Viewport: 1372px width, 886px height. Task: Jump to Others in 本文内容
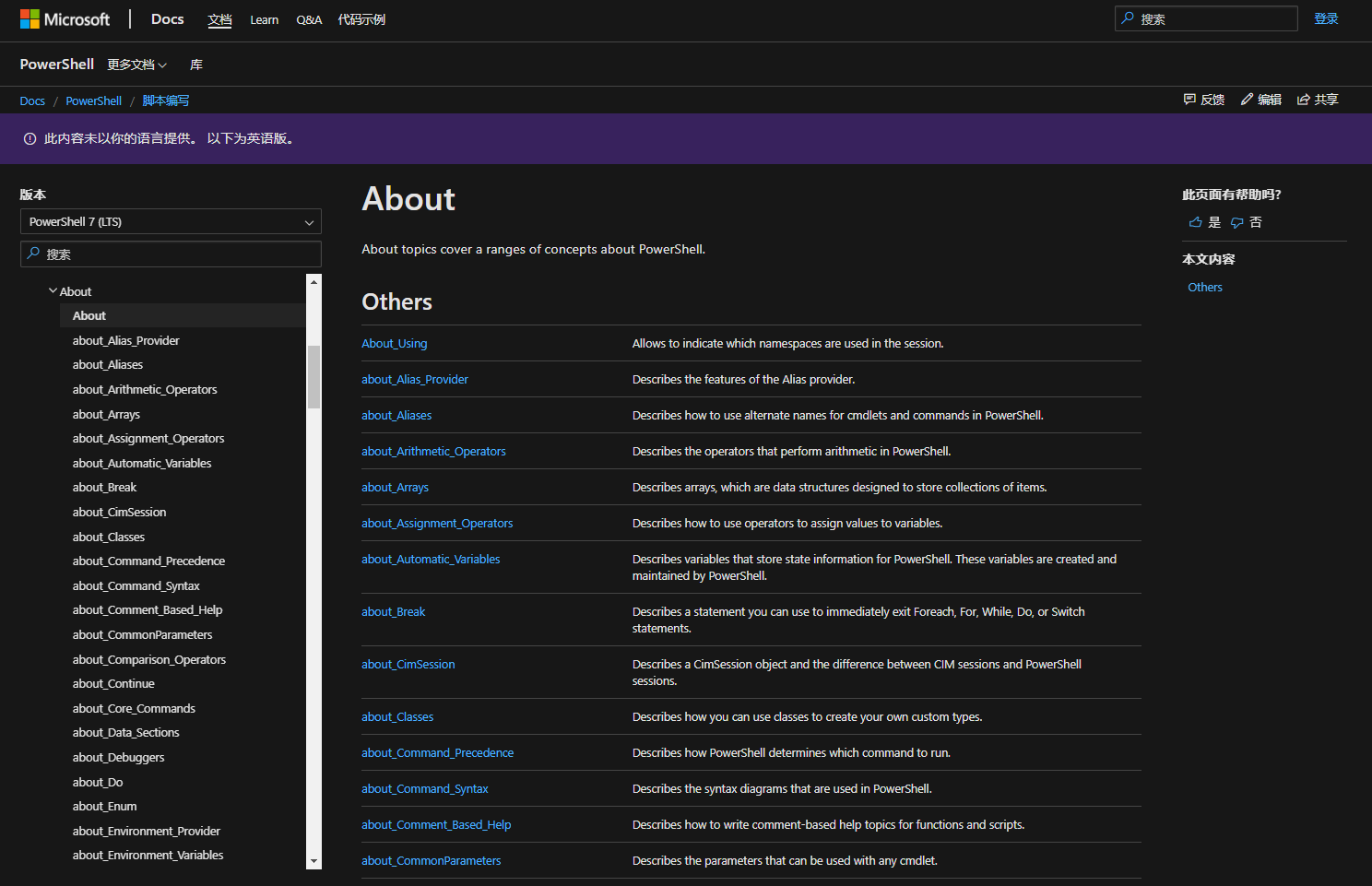pyautogui.click(x=1204, y=287)
